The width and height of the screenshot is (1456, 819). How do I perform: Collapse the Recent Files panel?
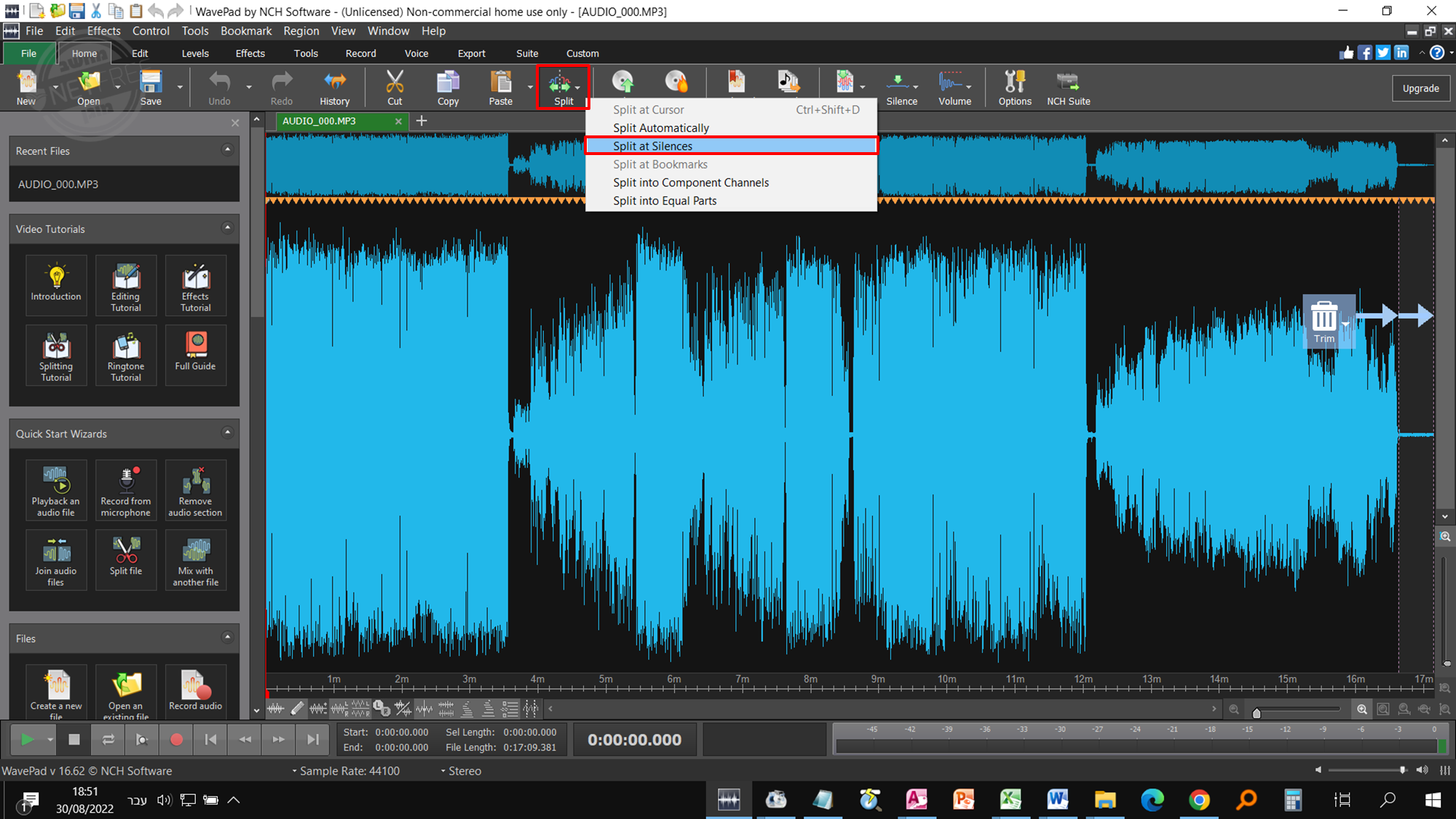(227, 150)
